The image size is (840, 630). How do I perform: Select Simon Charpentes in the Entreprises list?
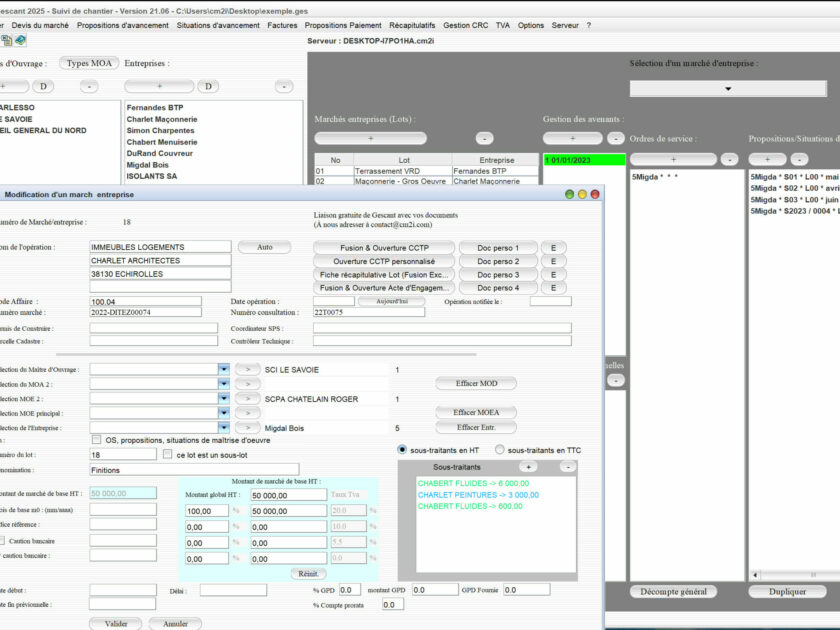[160, 131]
